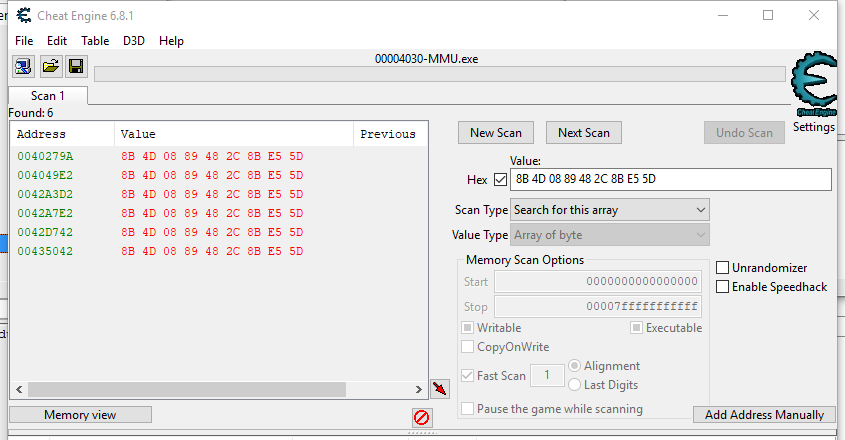845x440 pixels.
Task: Open Settings via Cheat Engine logo
Action: click(813, 91)
